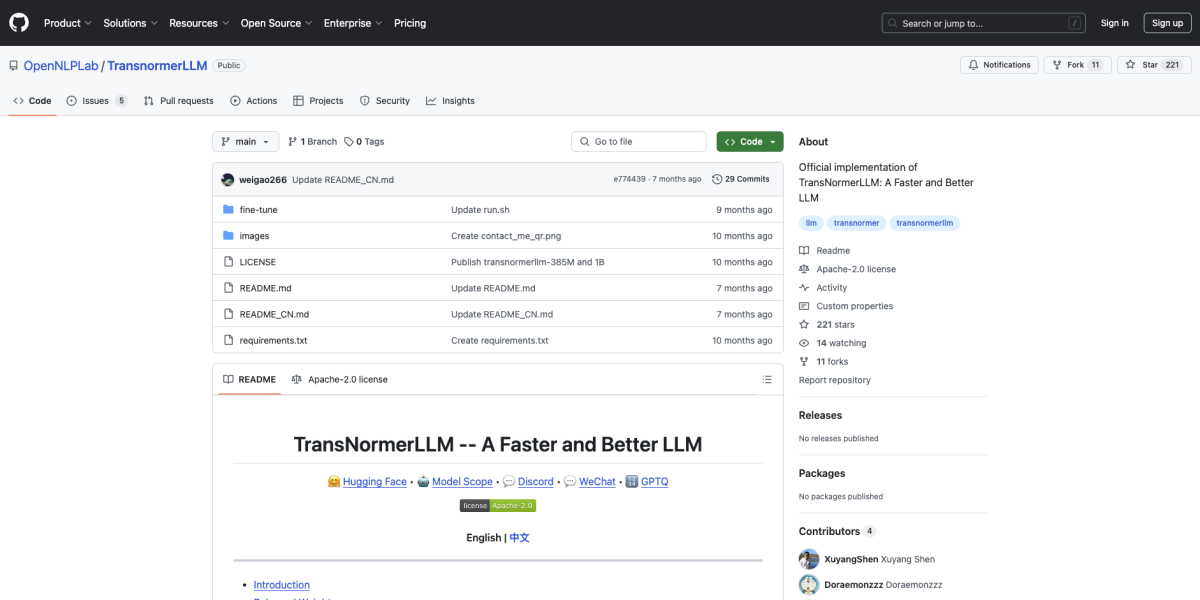
Task: Click the fine-tune folder icon
Action: tap(228, 210)
